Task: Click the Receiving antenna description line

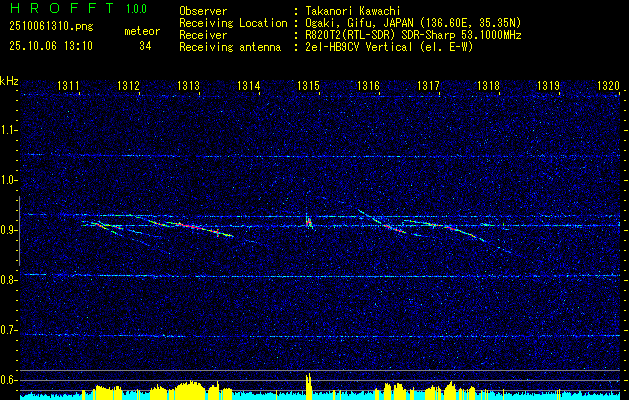Action: [326, 47]
